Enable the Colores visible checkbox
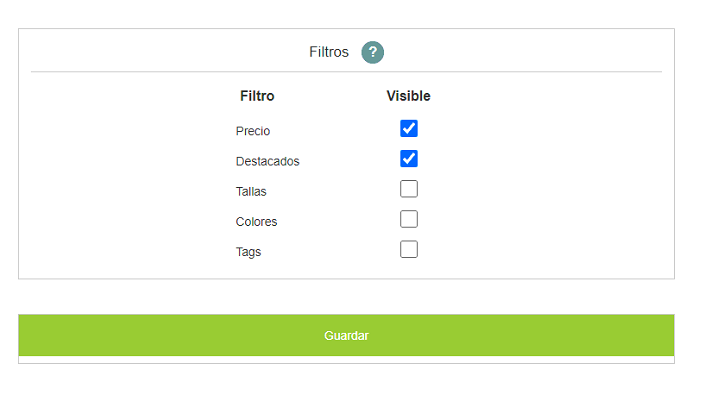Viewport: 715px width, 411px height. click(x=409, y=219)
